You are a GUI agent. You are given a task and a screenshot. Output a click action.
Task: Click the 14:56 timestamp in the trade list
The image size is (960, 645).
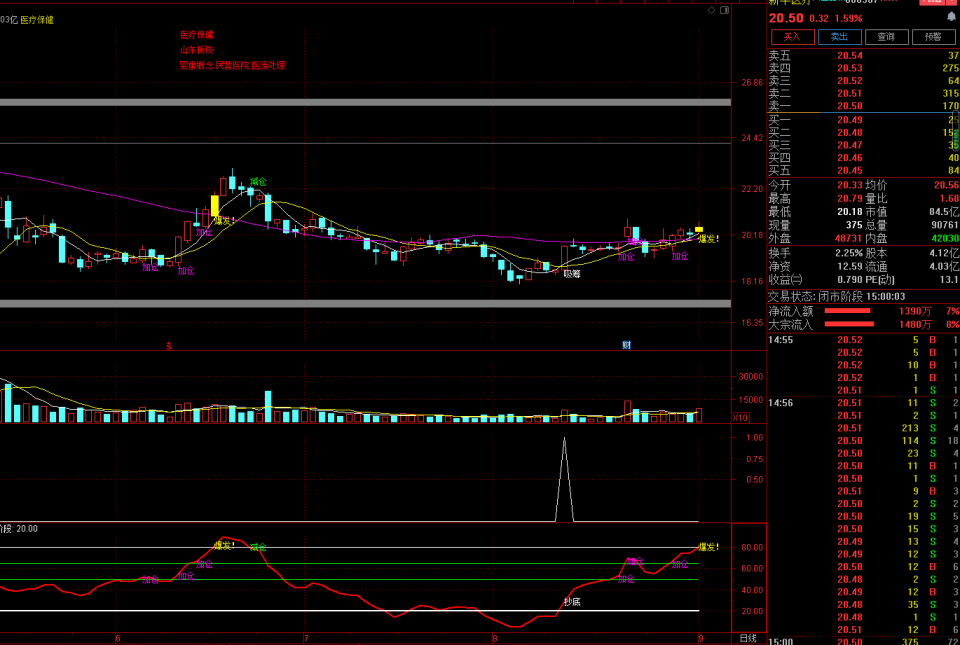(x=781, y=403)
